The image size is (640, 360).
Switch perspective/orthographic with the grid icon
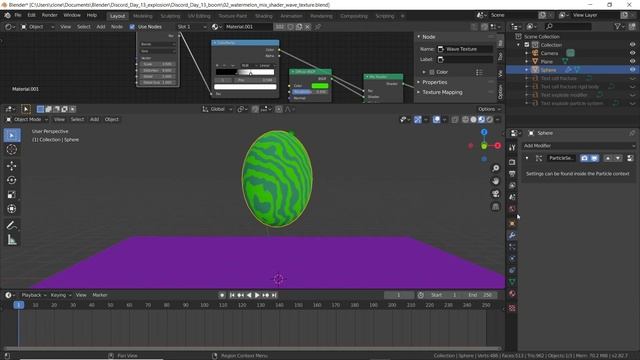click(x=496, y=207)
